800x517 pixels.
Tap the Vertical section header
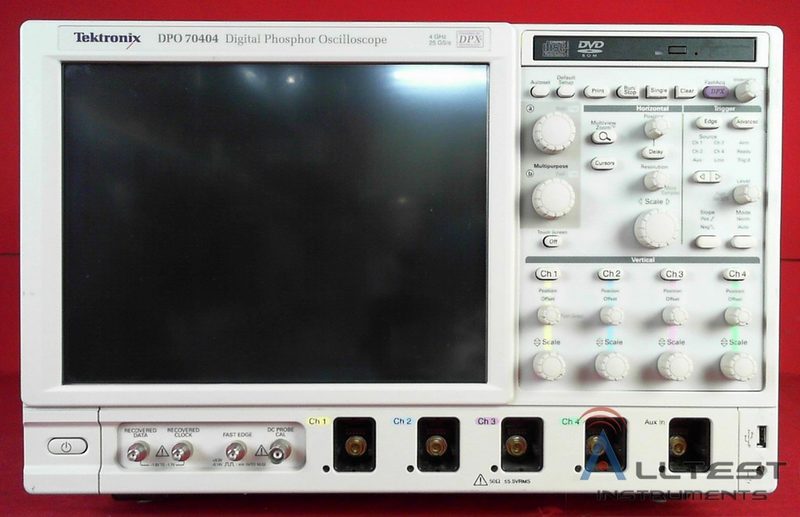coord(642,260)
